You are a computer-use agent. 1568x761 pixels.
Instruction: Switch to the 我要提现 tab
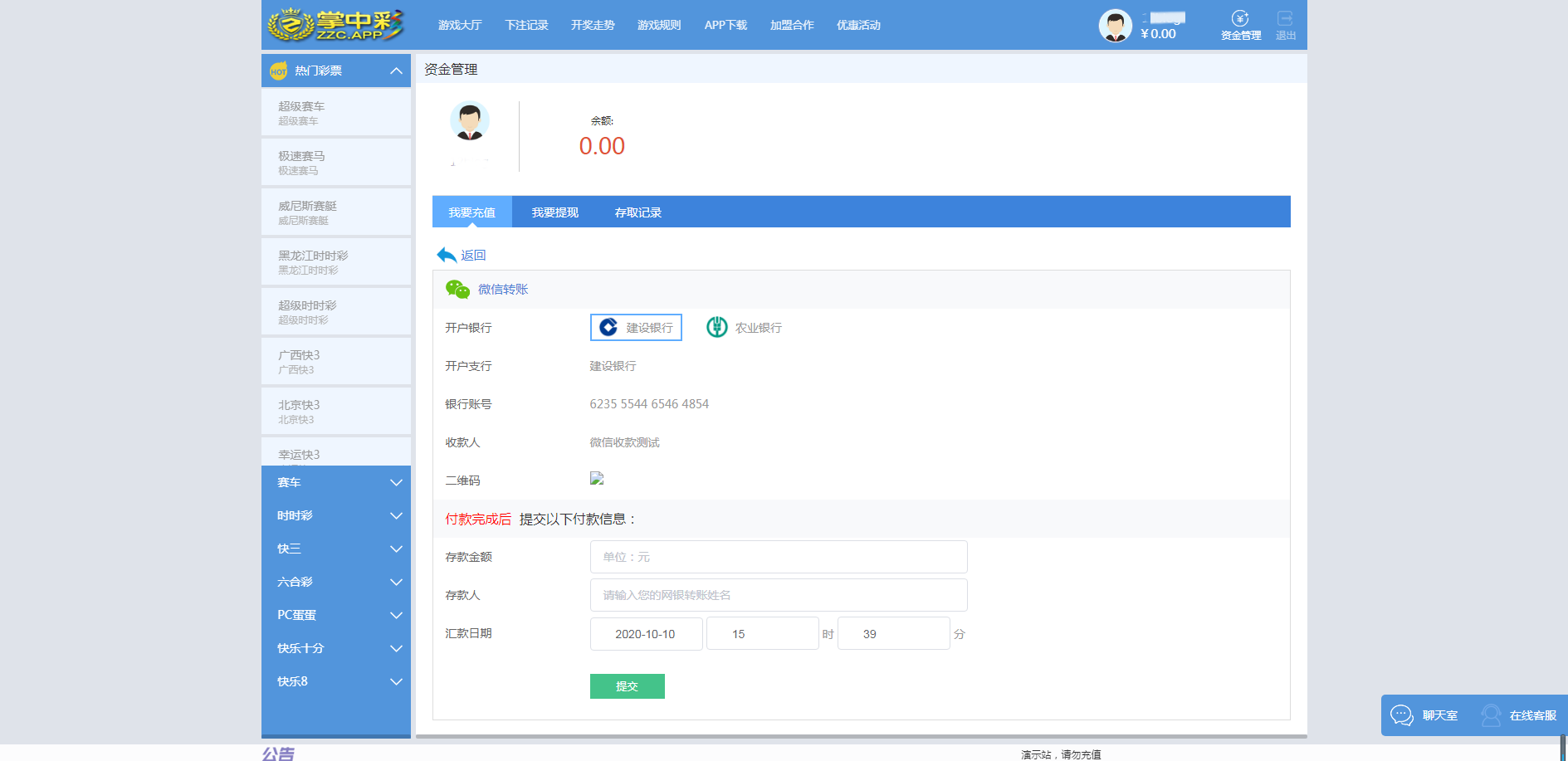point(555,212)
